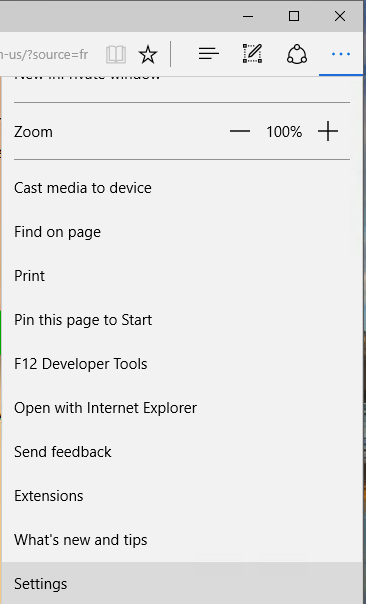Maximize the browser window
This screenshot has height=604, width=366.
[x=294, y=16]
